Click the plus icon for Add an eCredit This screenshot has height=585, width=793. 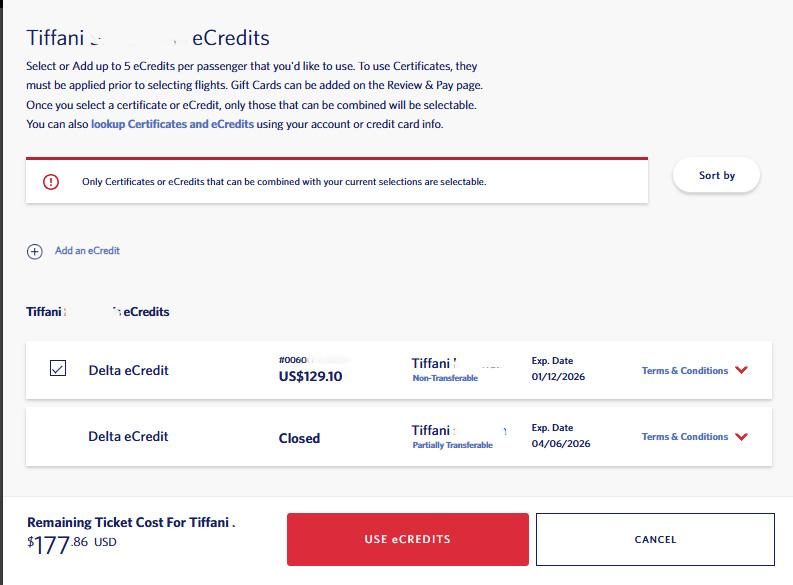pyautogui.click(x=35, y=251)
